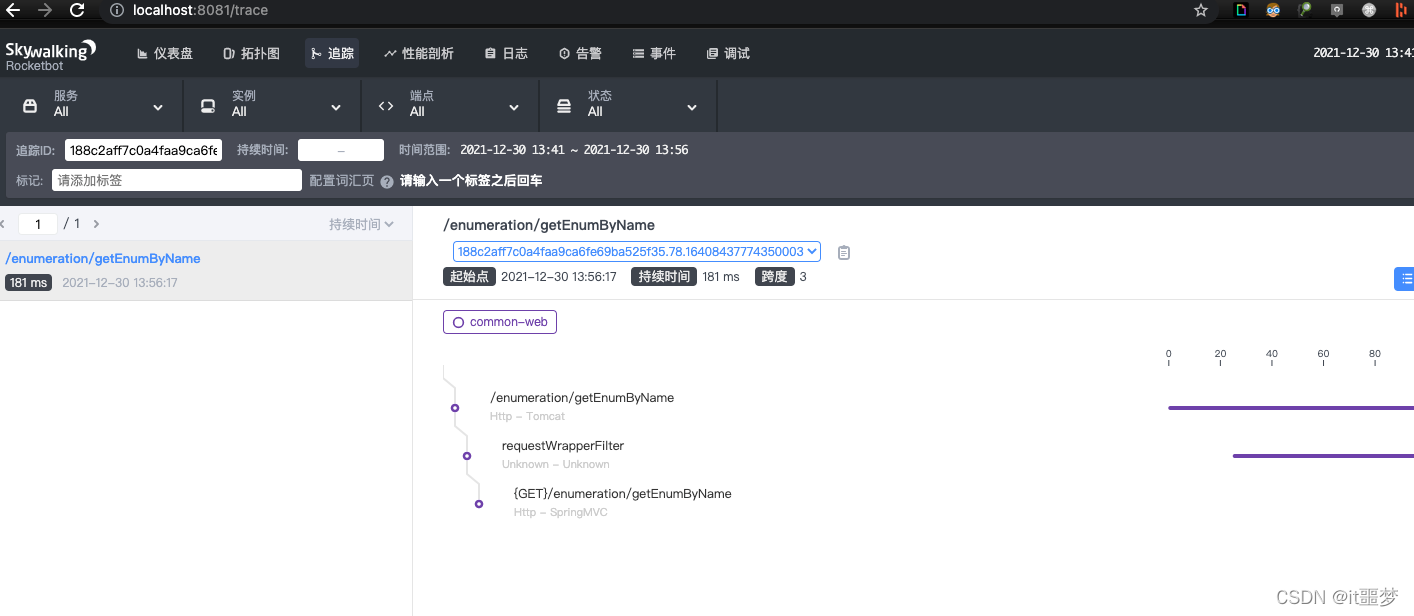Viewport: 1414px width, 616px height.
Task: Click the 起始点 start time label
Action: [x=469, y=277]
